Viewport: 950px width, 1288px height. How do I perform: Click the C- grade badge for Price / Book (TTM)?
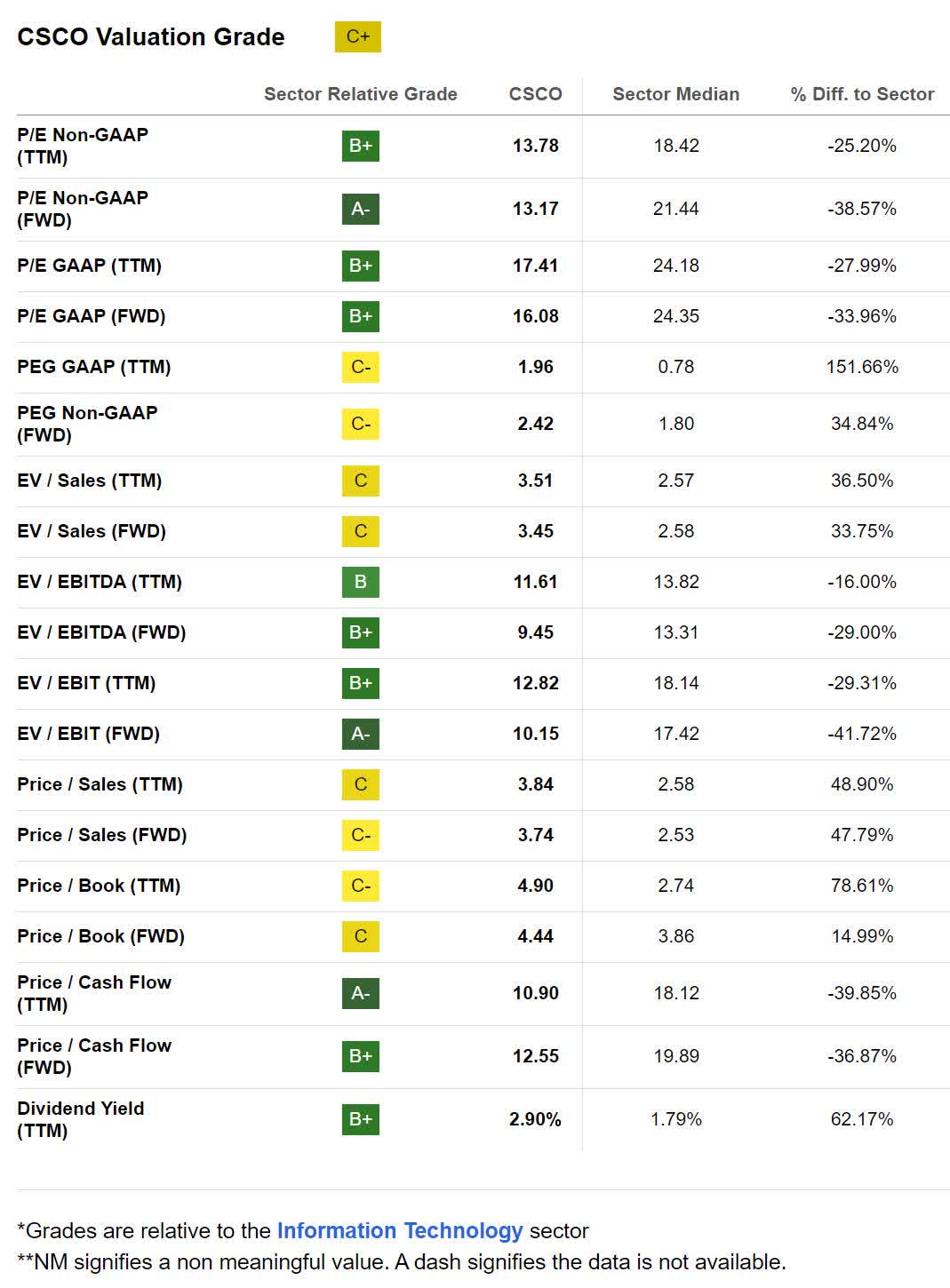coord(360,886)
